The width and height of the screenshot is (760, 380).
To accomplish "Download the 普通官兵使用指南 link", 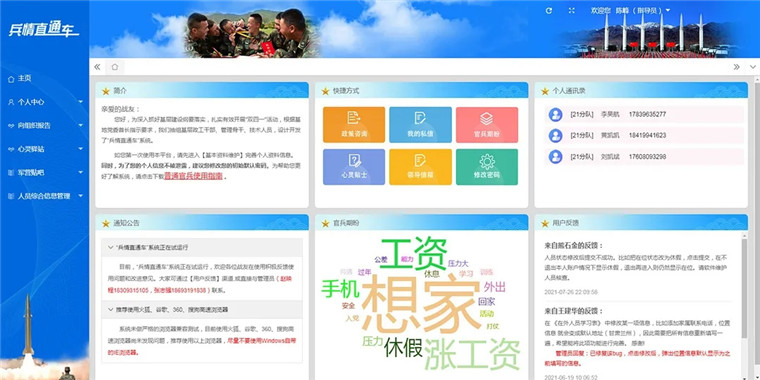I will click(x=193, y=176).
